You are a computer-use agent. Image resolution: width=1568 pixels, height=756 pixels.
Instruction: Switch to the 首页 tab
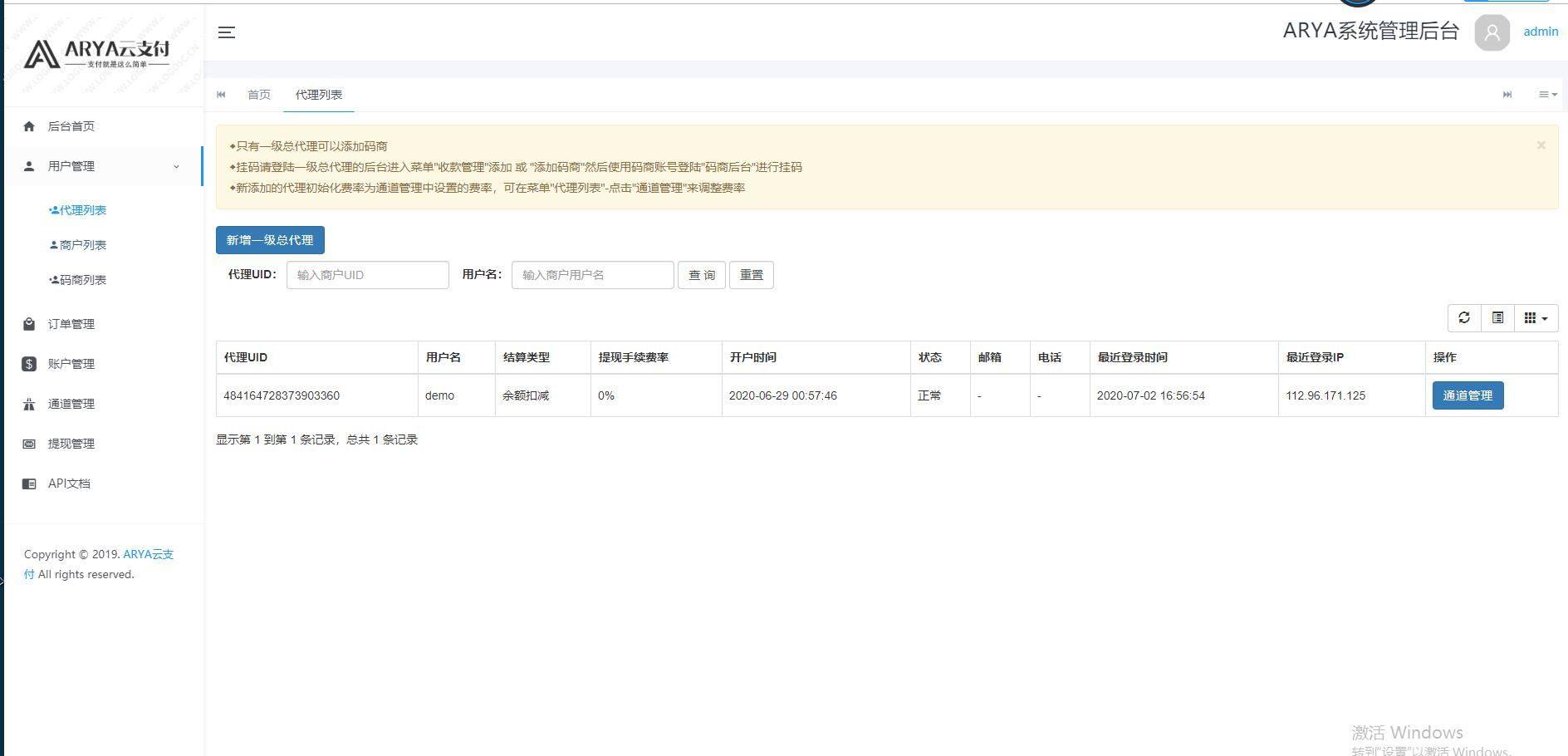[258, 94]
